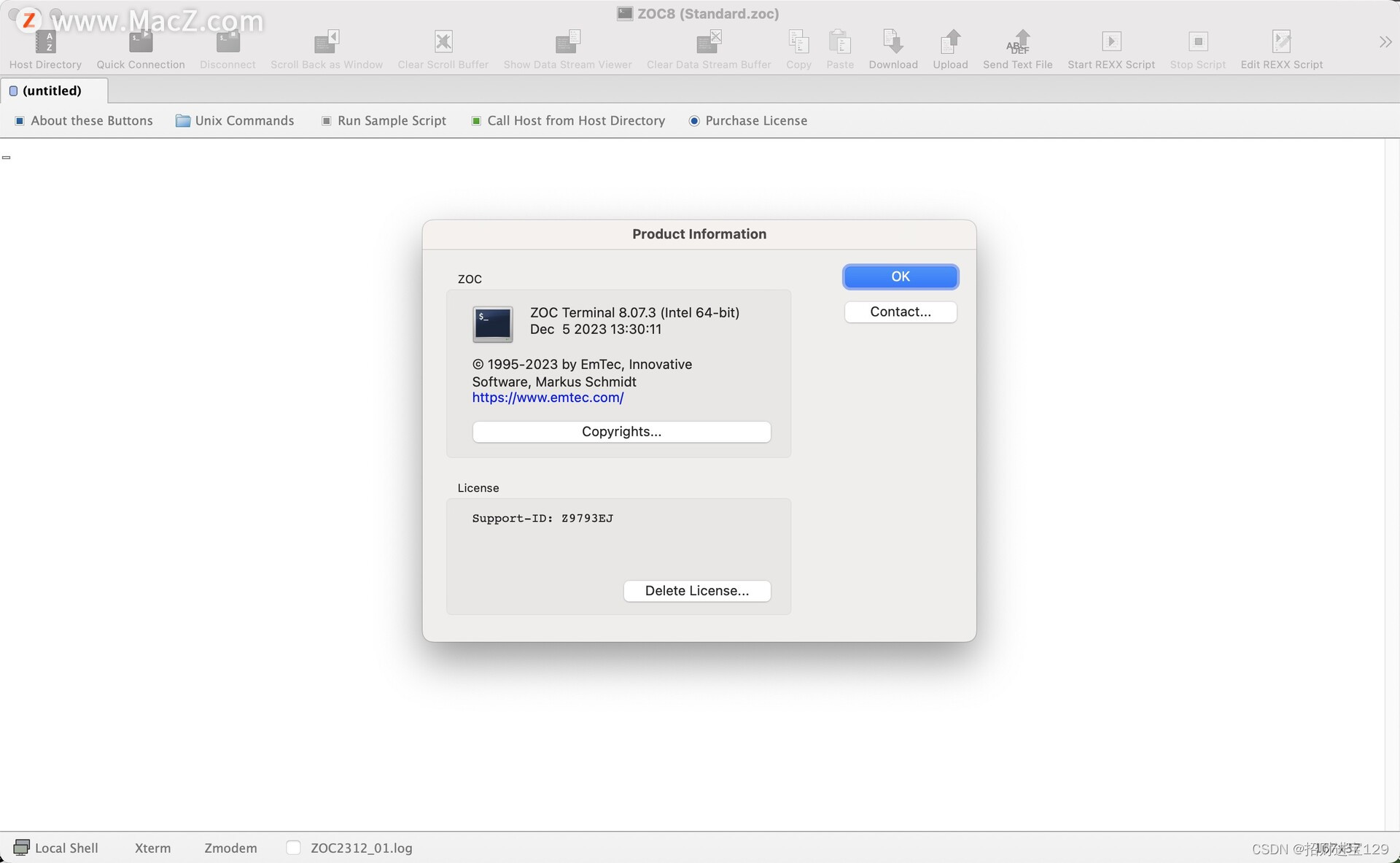
Task: Open the Host Directory toolbar icon
Action: coord(45,42)
